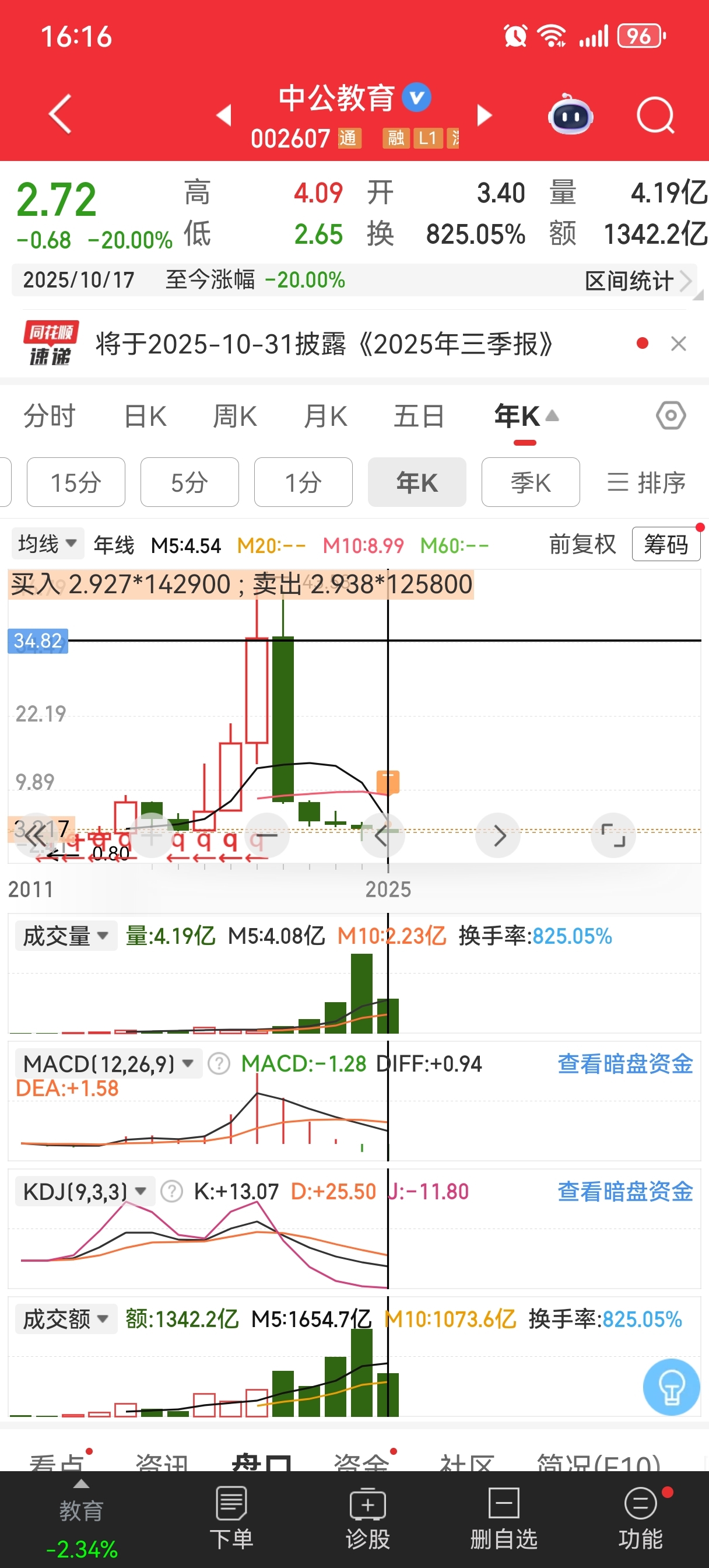Tap the 买入/卖出 order quote banner
This screenshot has height=1568, width=709.
click(x=241, y=584)
